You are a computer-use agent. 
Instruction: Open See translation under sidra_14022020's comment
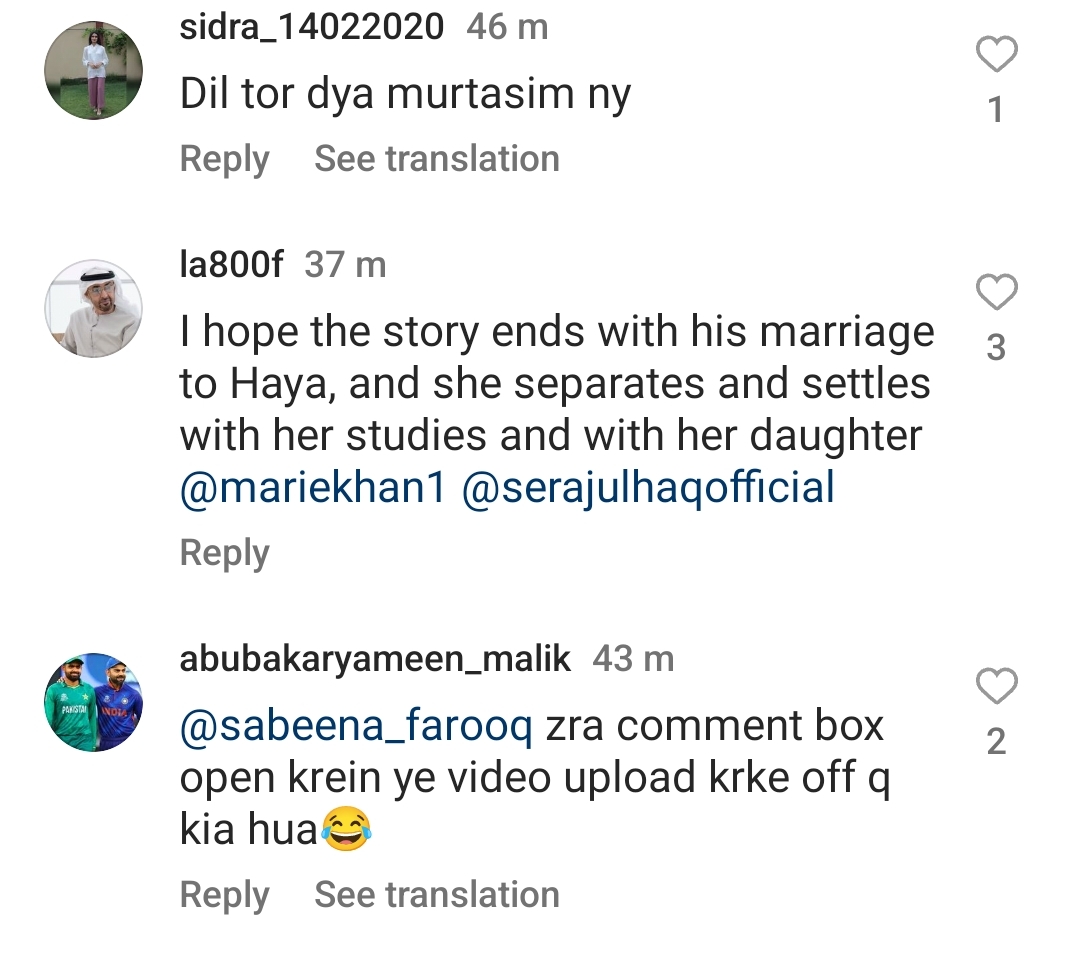(437, 158)
